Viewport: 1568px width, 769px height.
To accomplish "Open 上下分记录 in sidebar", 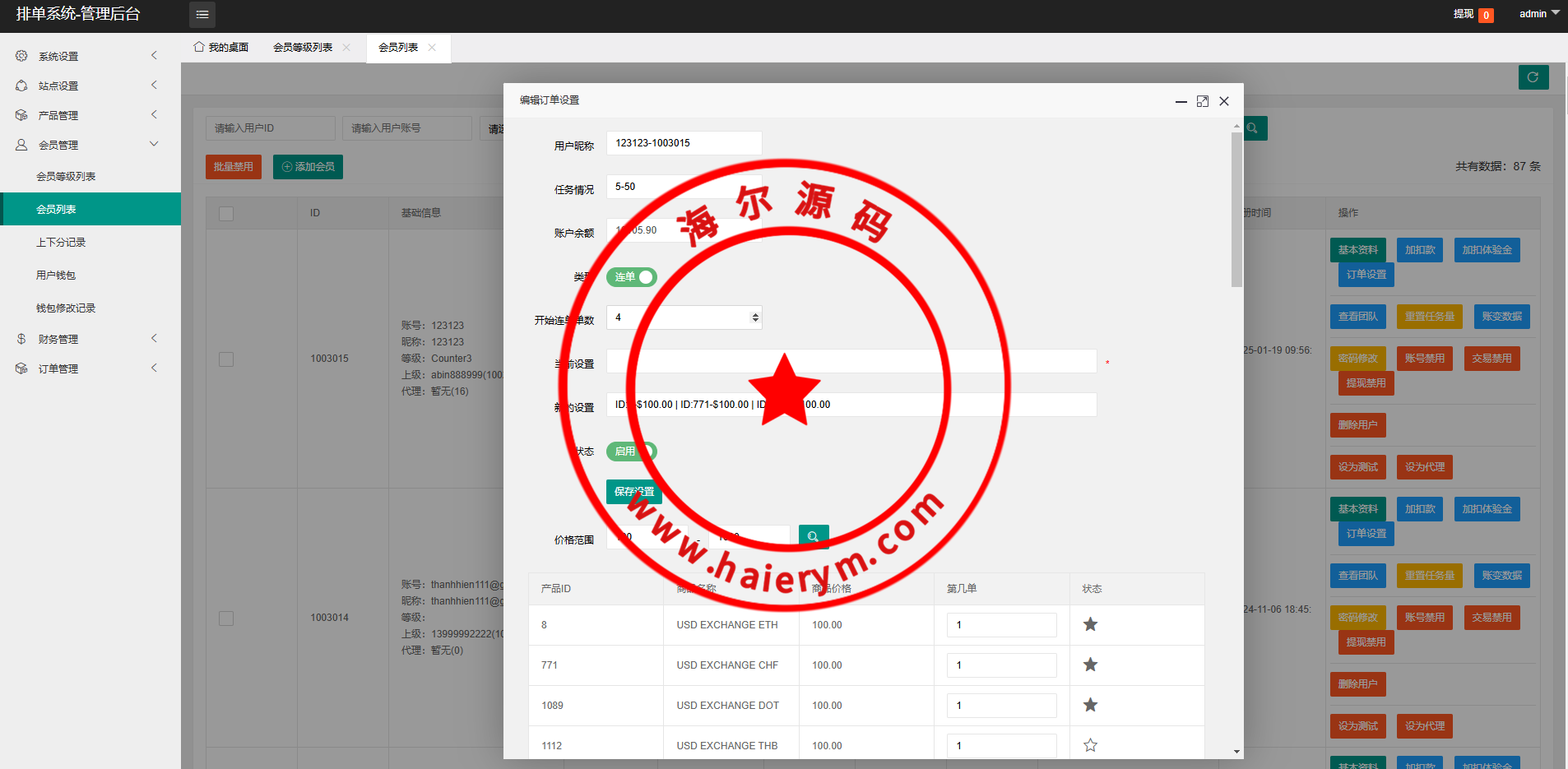I will [61, 242].
